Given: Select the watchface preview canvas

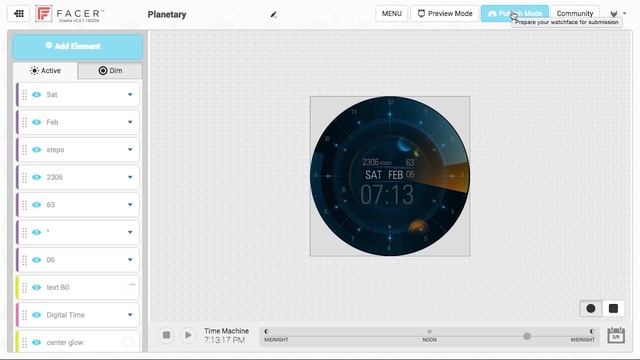Looking at the screenshot, I should (x=390, y=176).
